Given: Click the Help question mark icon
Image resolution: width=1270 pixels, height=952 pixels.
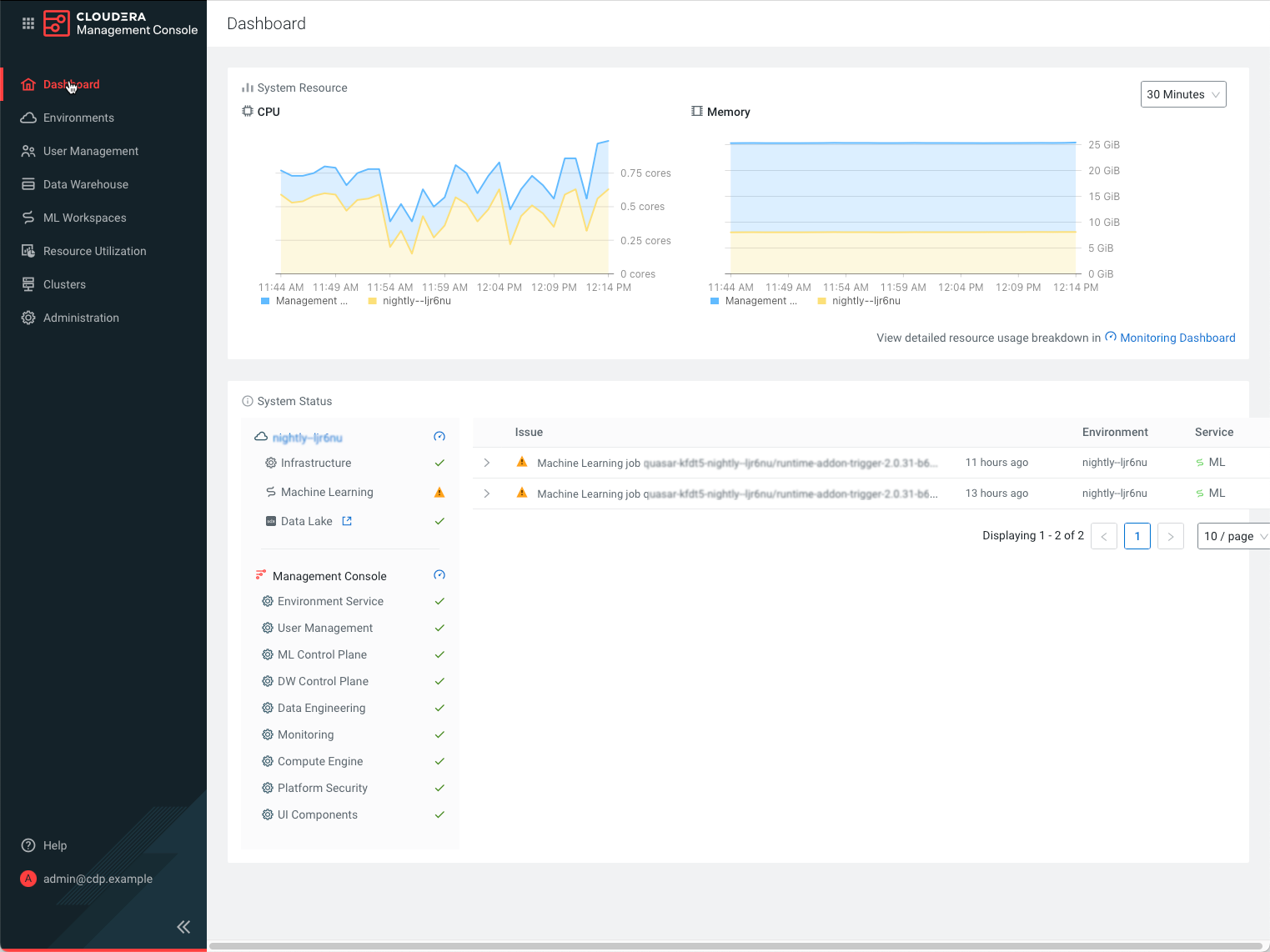Looking at the screenshot, I should click(28, 845).
